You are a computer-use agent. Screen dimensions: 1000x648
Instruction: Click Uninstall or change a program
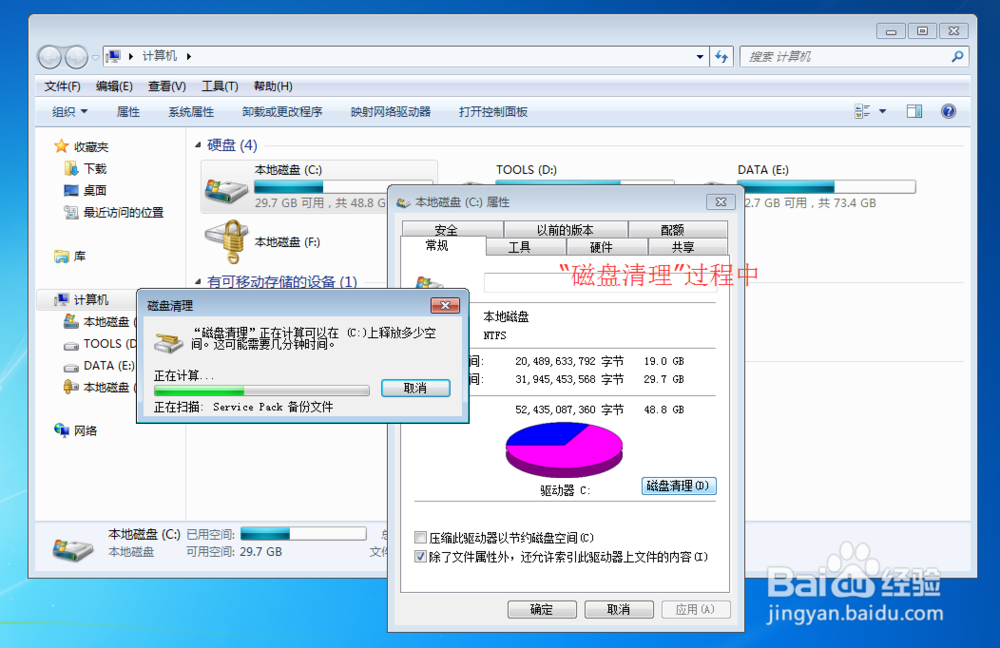(x=282, y=112)
